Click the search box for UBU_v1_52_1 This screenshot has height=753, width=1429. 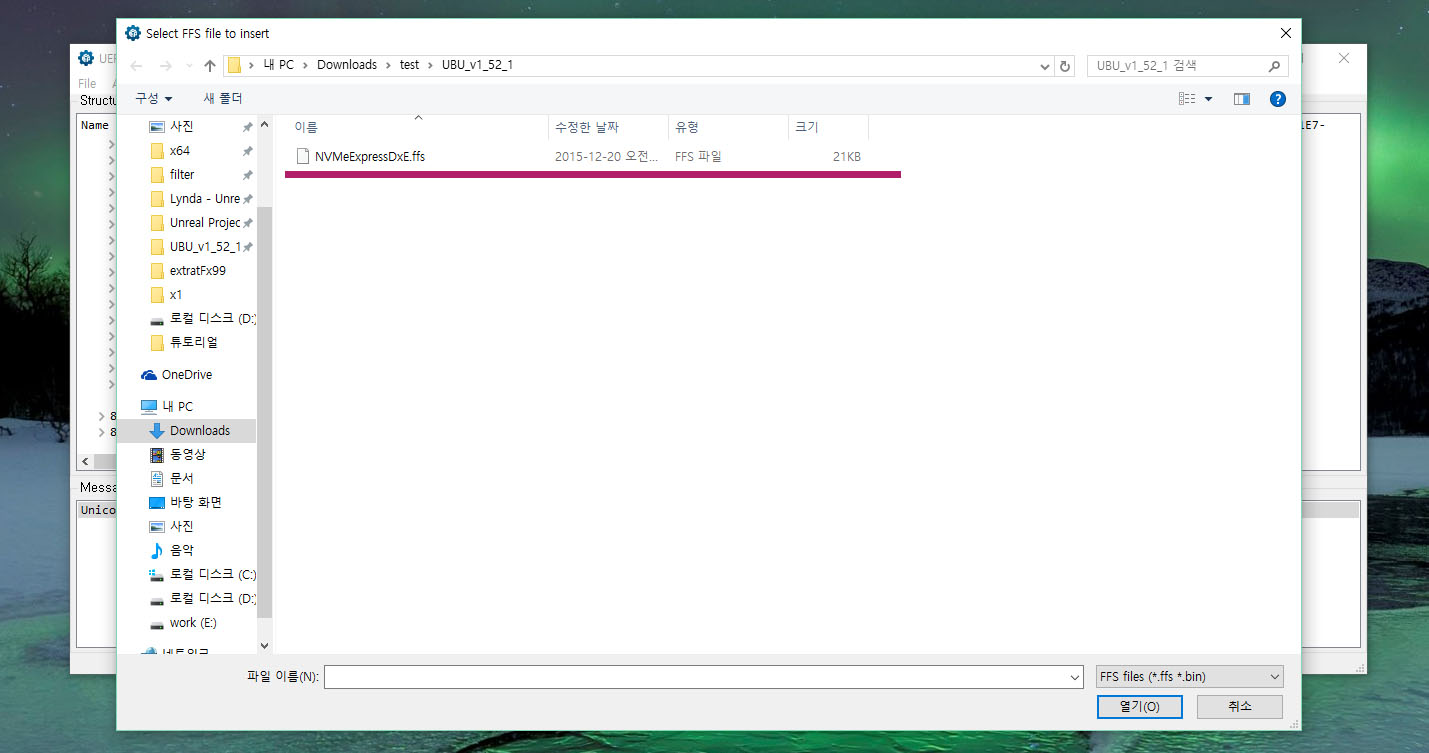pos(1177,66)
